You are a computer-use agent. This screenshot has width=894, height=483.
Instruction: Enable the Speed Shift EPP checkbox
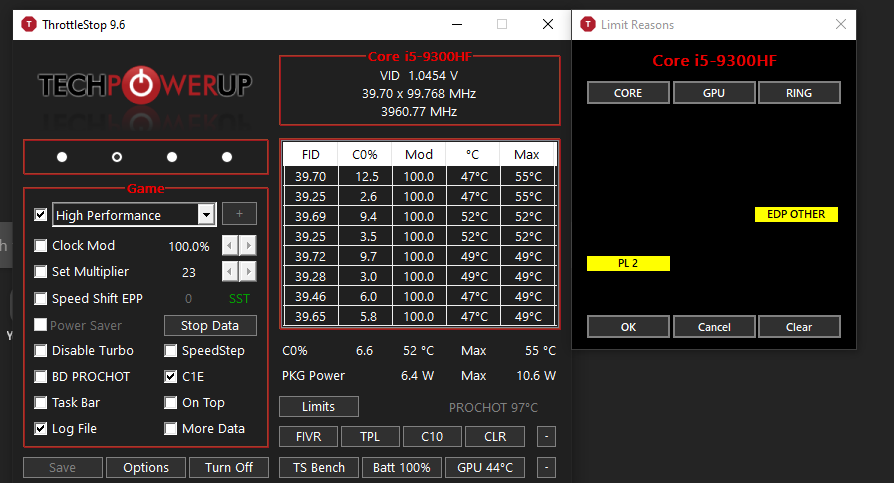tap(40, 298)
